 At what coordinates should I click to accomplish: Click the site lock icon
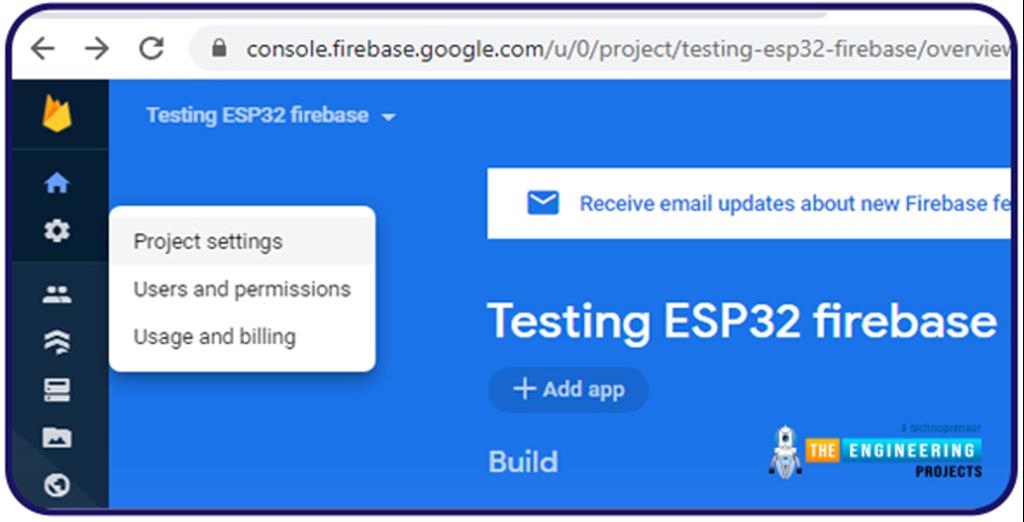click(x=221, y=49)
